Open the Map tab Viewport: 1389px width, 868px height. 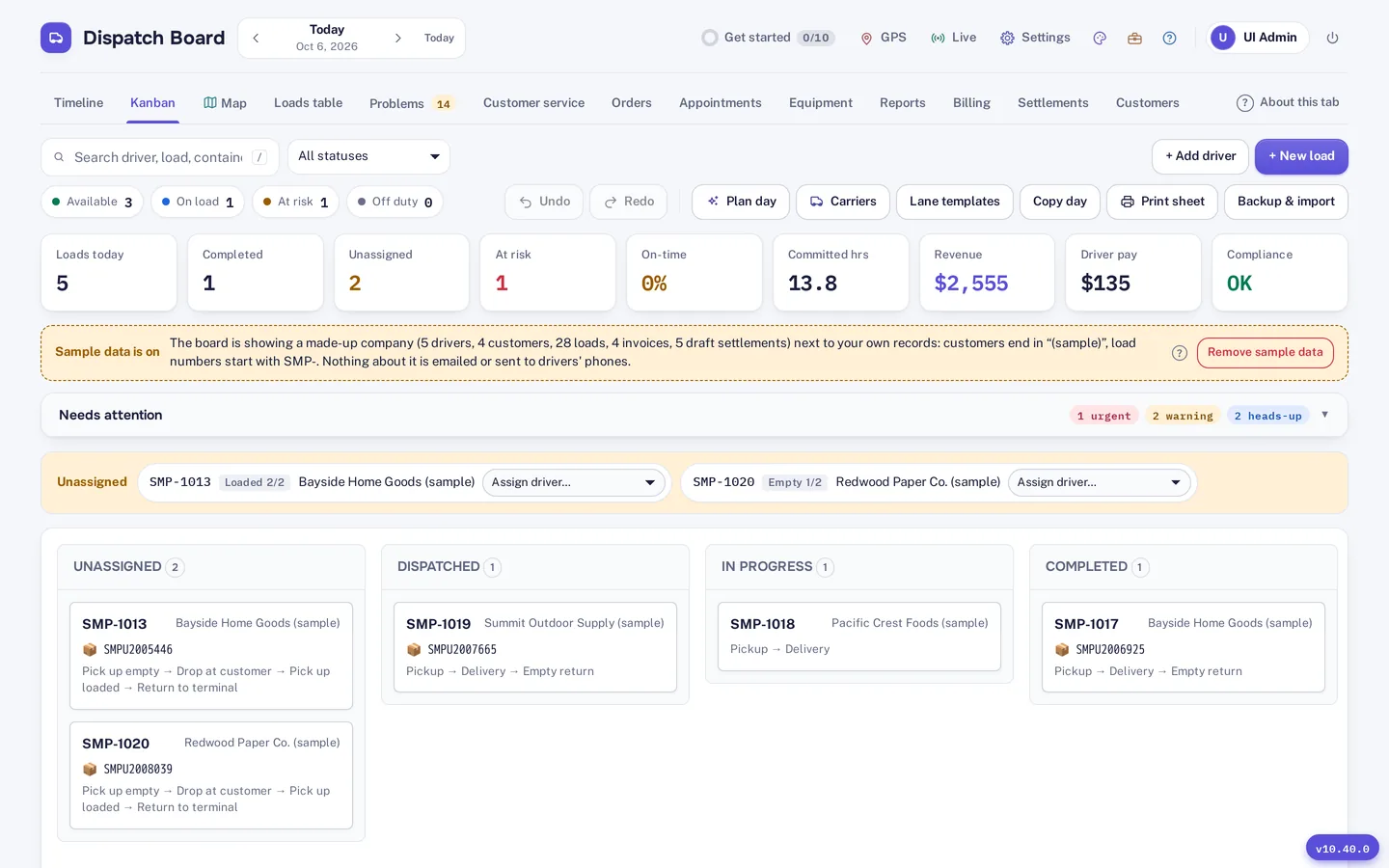point(225,103)
